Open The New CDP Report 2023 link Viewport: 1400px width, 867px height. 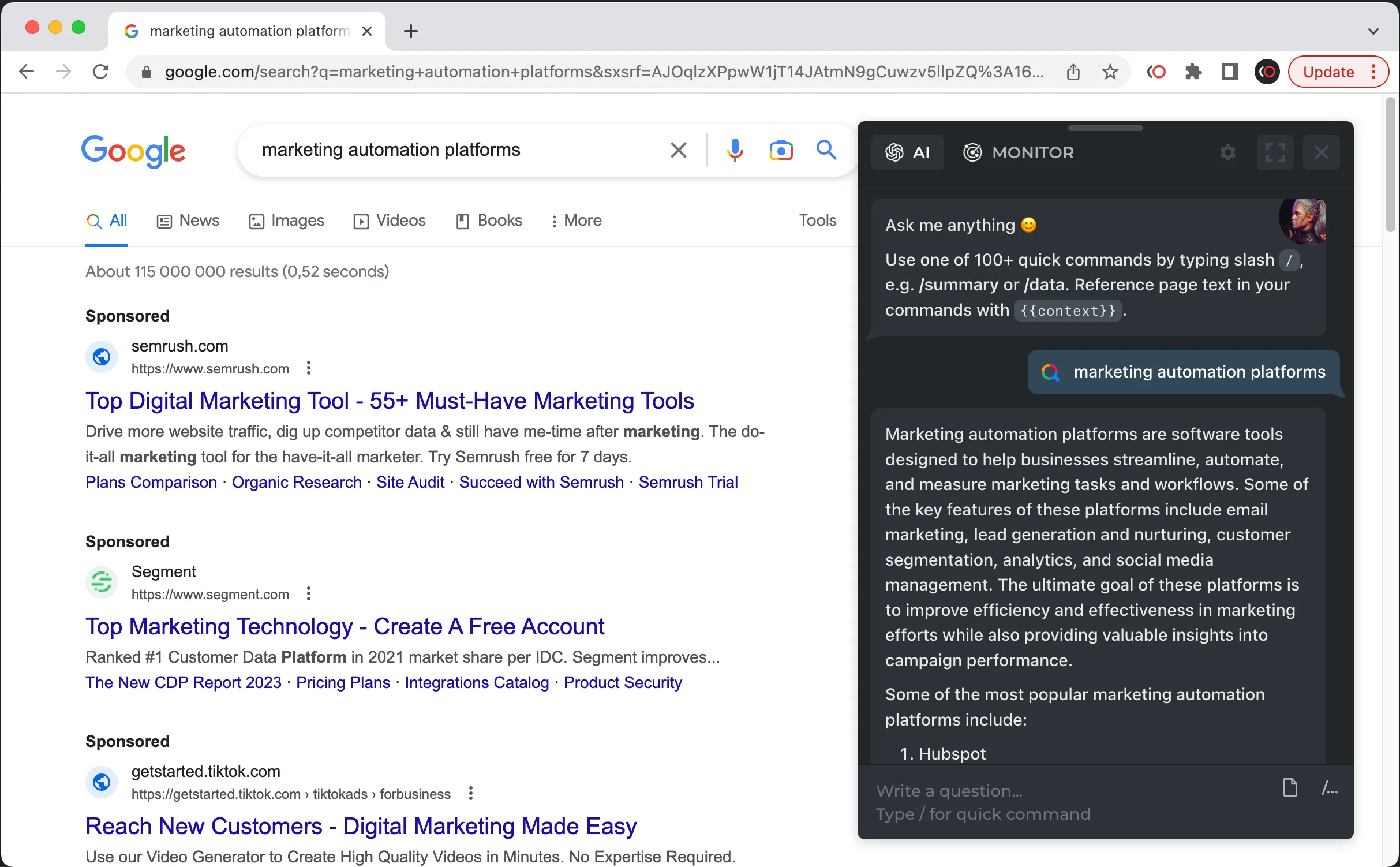click(184, 682)
